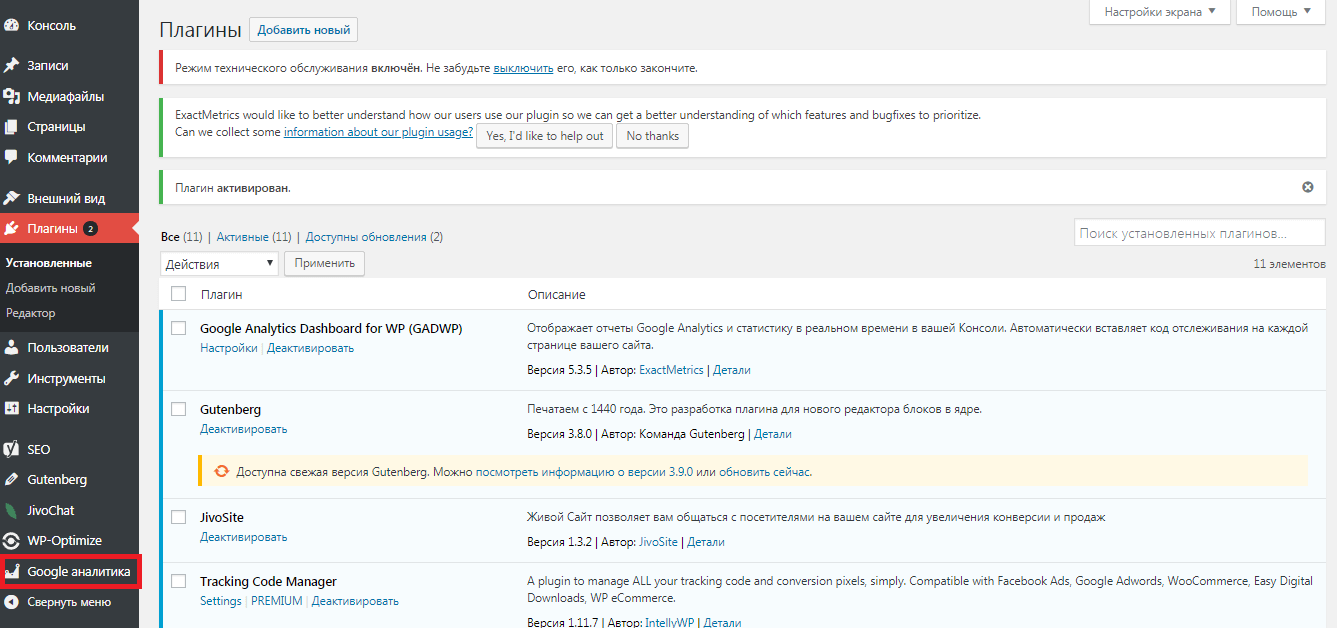The image size is (1337, 628).
Task: Click the Добавить новый button
Action: pos(303,30)
